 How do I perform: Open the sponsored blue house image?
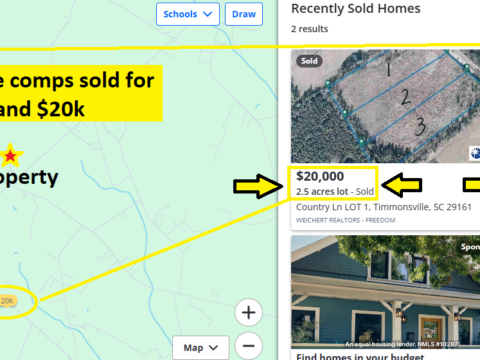click(x=385, y=292)
